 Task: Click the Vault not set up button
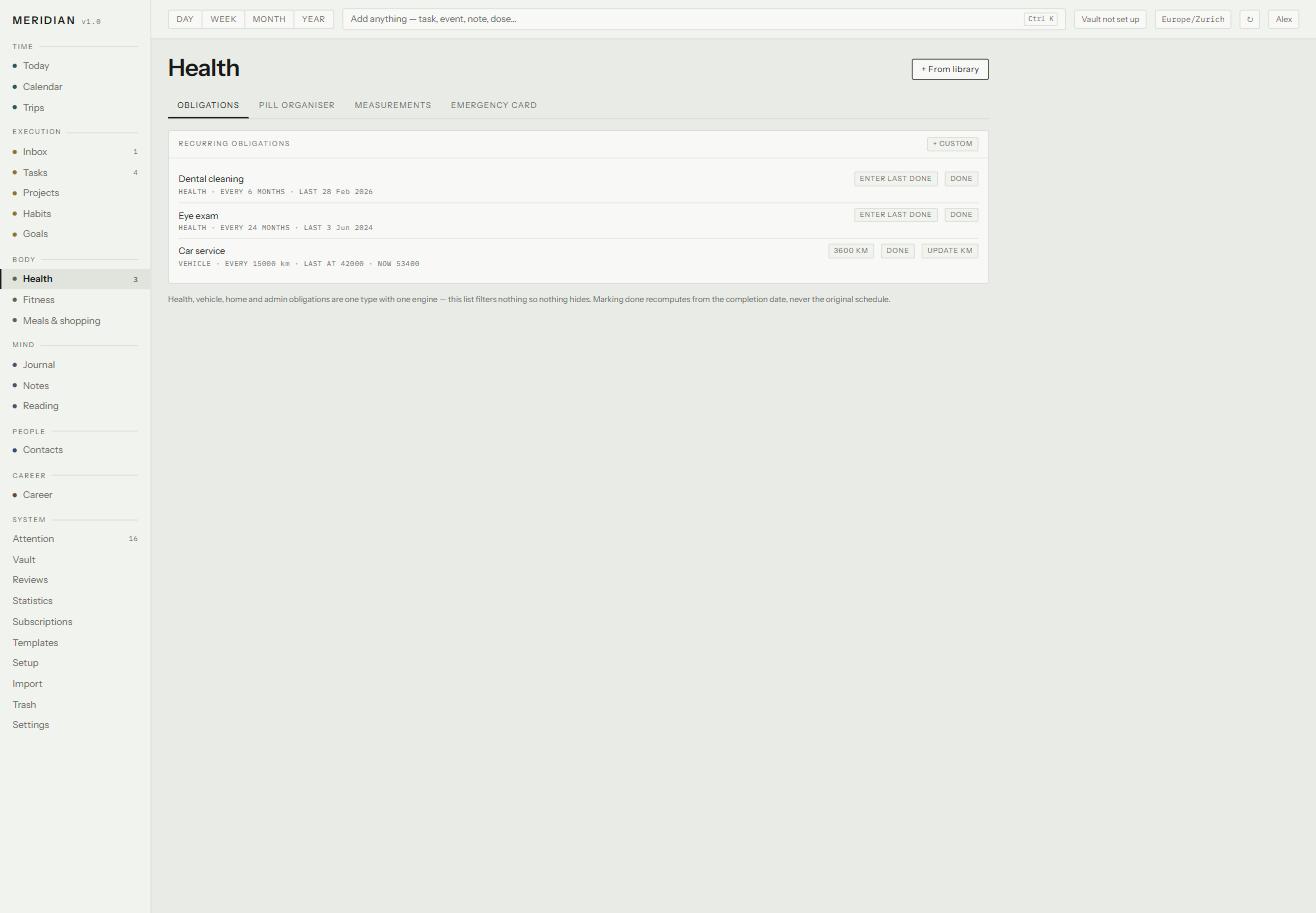point(1110,19)
